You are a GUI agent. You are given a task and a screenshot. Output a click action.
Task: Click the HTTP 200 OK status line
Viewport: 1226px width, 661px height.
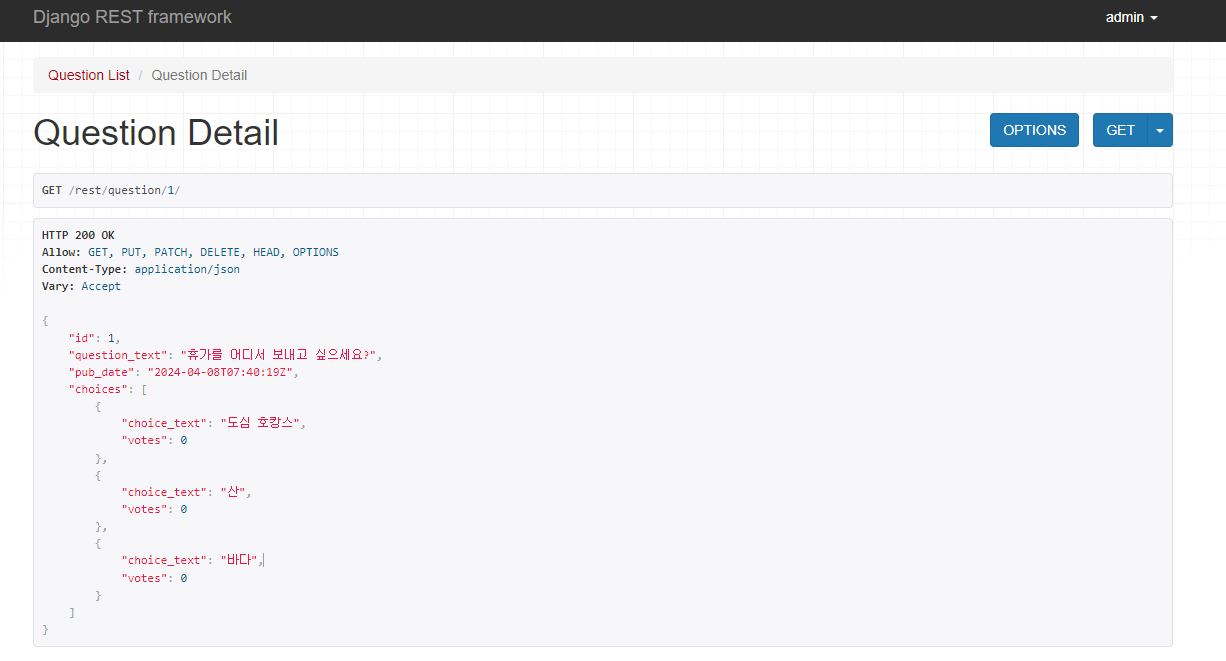[78, 235]
